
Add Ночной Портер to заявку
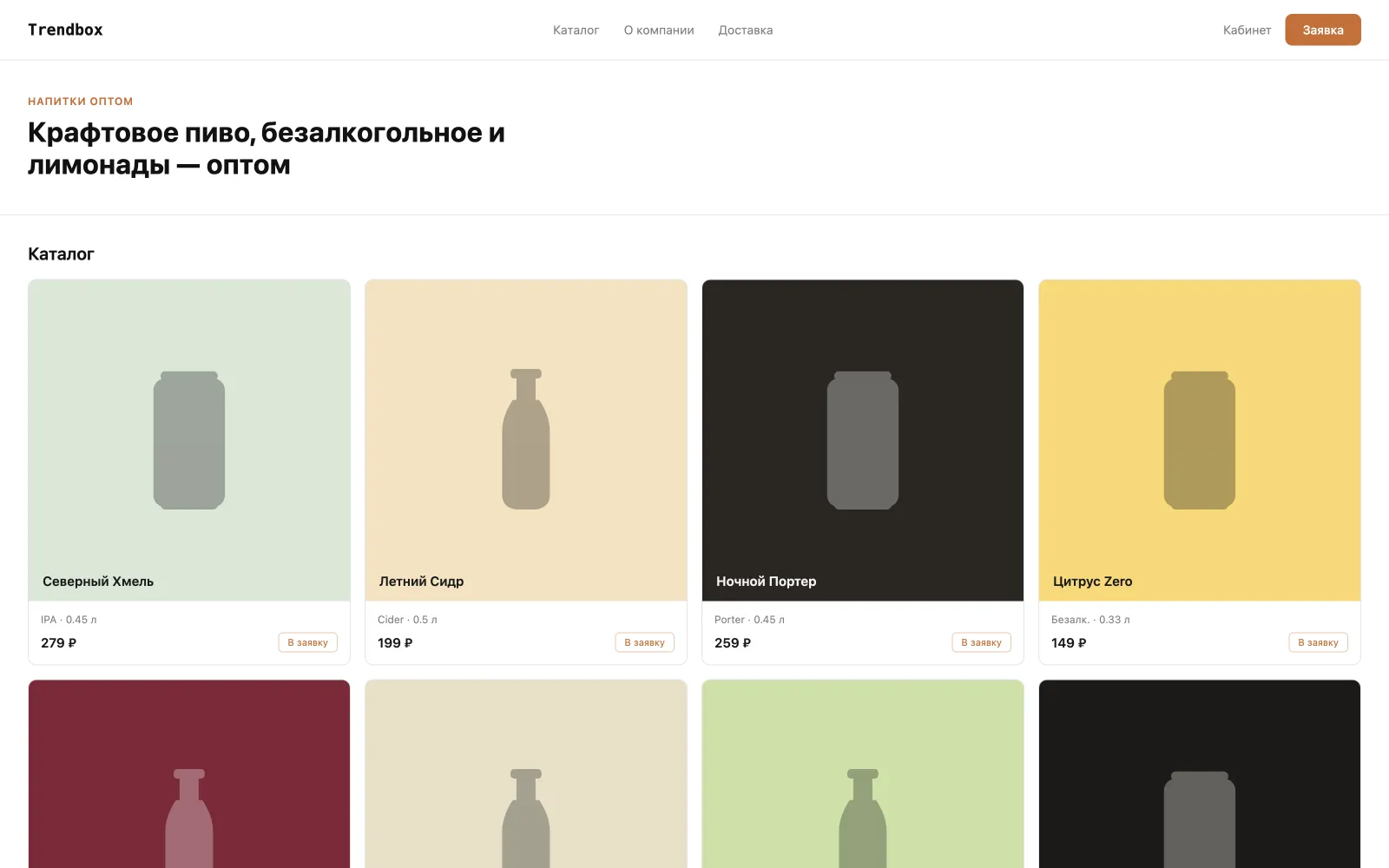(x=982, y=642)
